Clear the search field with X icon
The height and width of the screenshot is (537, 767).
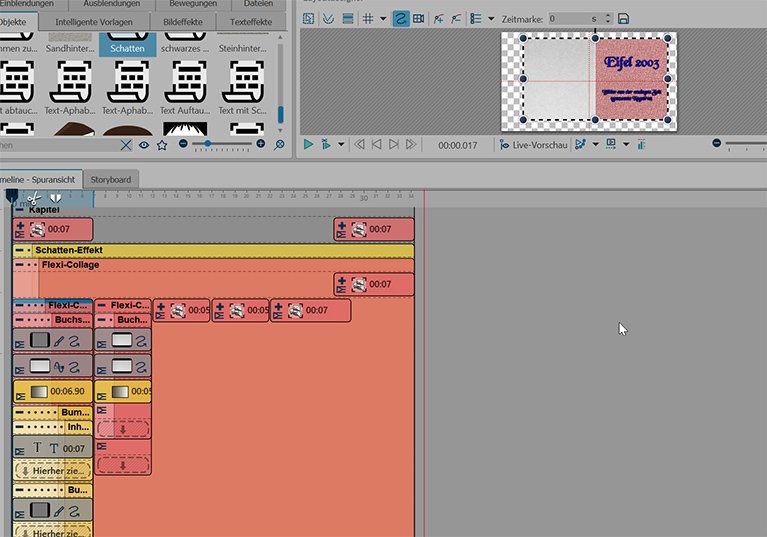pyautogui.click(x=126, y=145)
